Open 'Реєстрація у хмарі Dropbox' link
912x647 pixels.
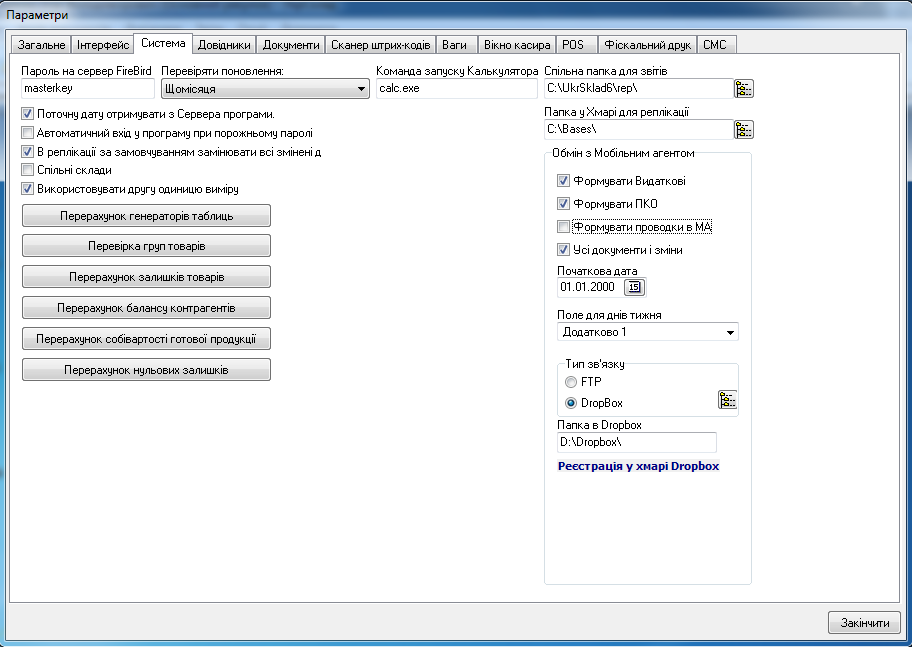click(x=638, y=466)
